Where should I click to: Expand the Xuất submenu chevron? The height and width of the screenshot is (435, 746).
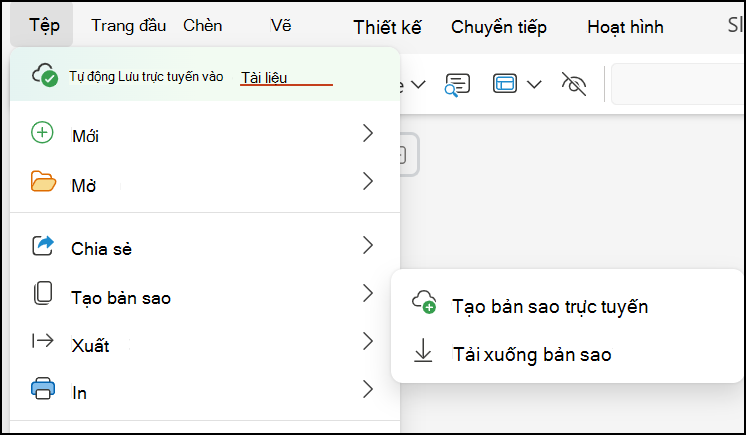coord(368,341)
